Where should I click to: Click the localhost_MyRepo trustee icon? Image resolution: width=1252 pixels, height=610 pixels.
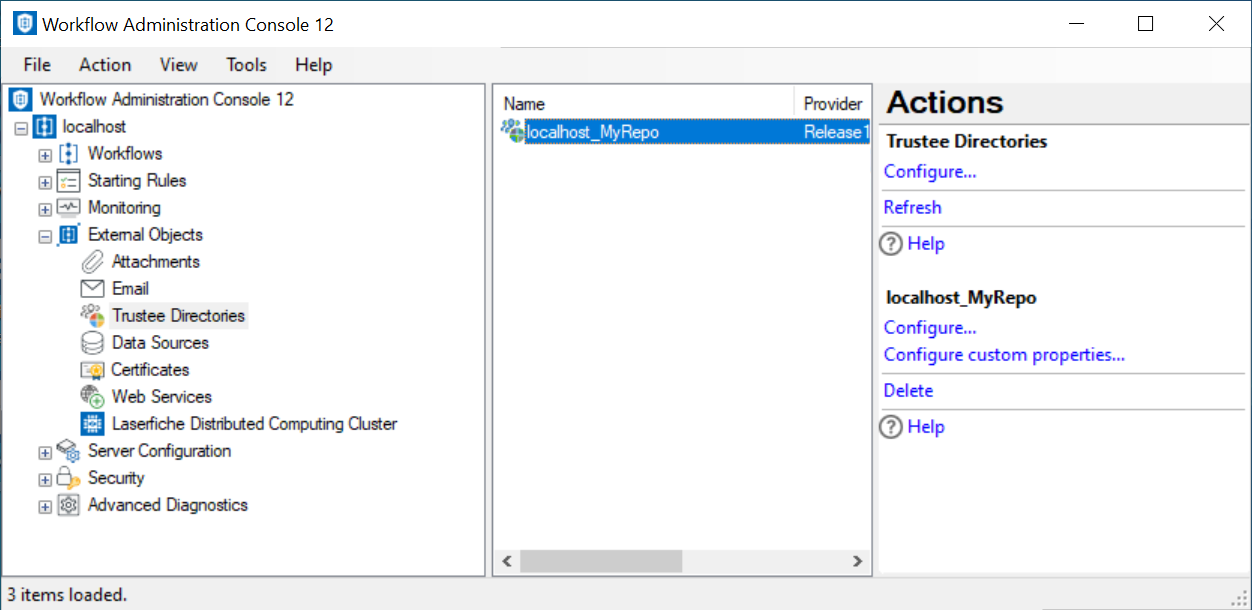[512, 132]
